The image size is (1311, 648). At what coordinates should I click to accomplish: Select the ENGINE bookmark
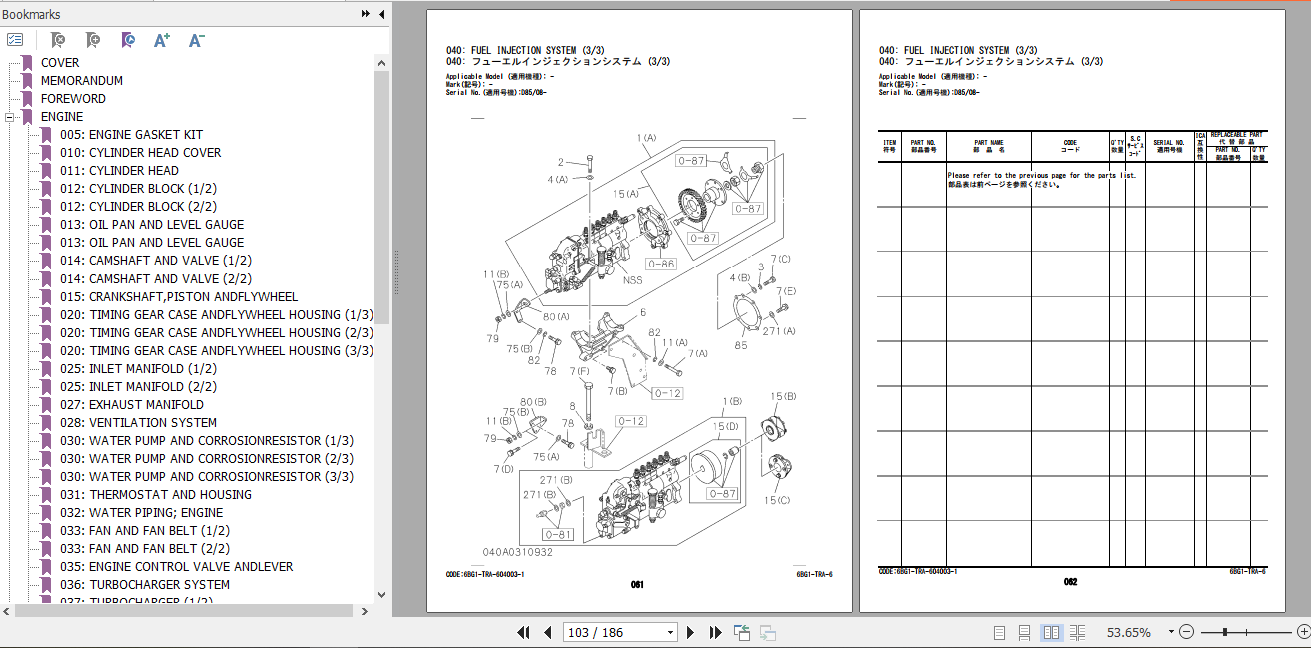(x=62, y=117)
